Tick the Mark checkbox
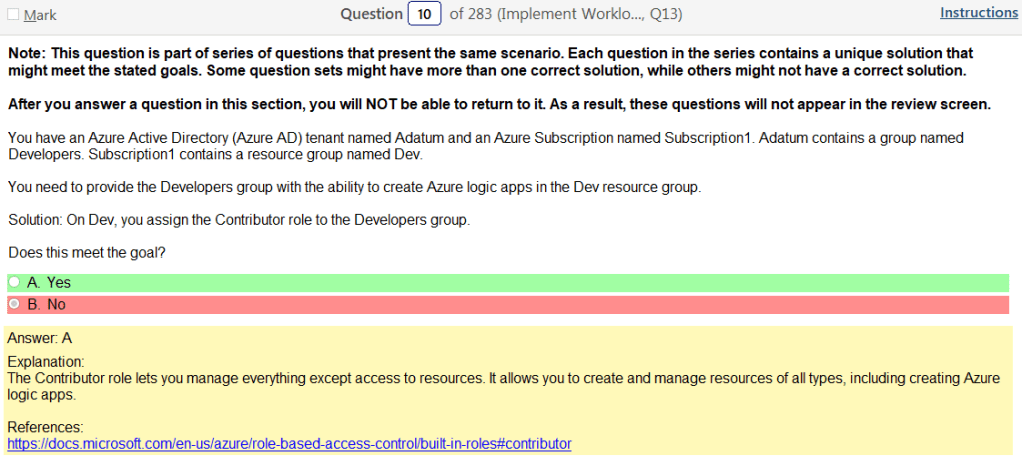Image resolution: width=1022 pixels, height=466 pixels. pos(13,15)
